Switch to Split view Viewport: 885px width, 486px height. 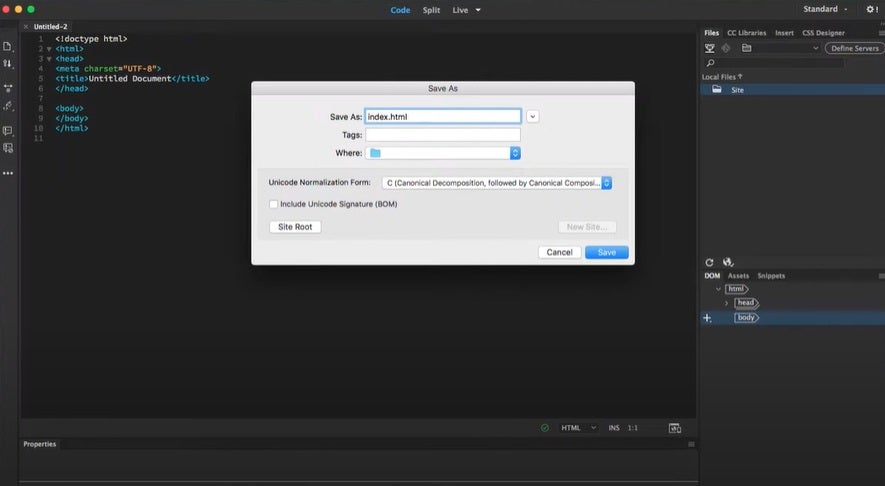point(431,10)
